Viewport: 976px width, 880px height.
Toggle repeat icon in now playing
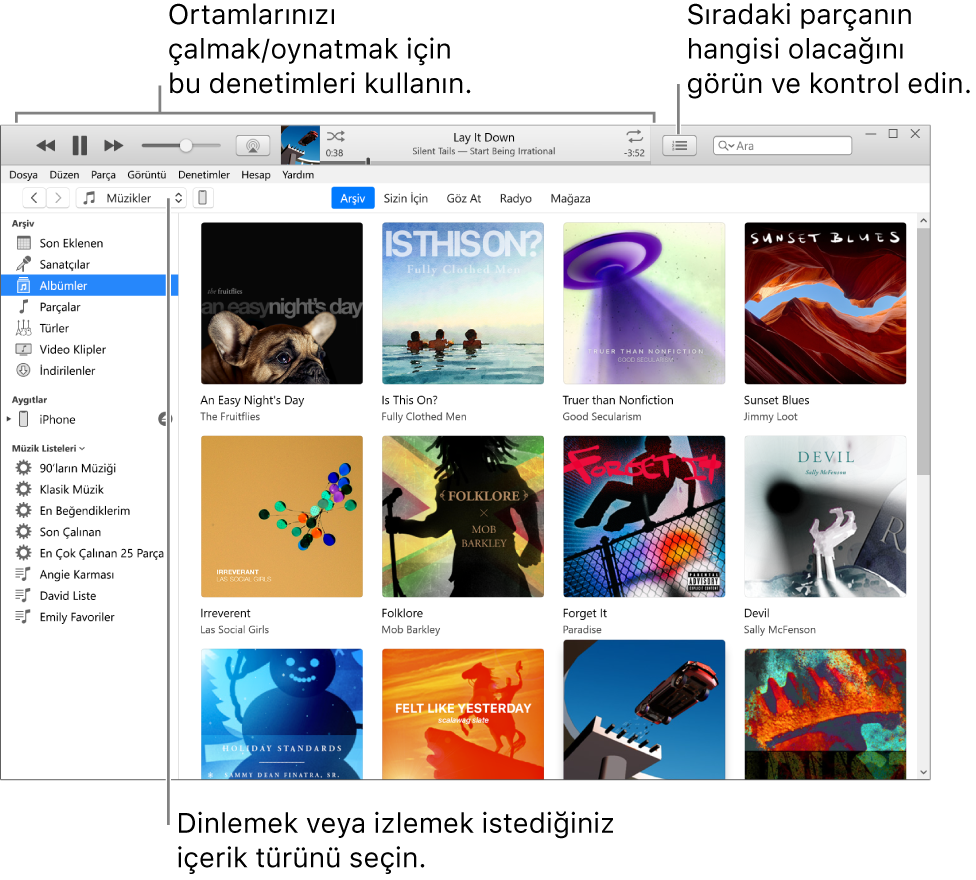pyautogui.click(x=634, y=136)
